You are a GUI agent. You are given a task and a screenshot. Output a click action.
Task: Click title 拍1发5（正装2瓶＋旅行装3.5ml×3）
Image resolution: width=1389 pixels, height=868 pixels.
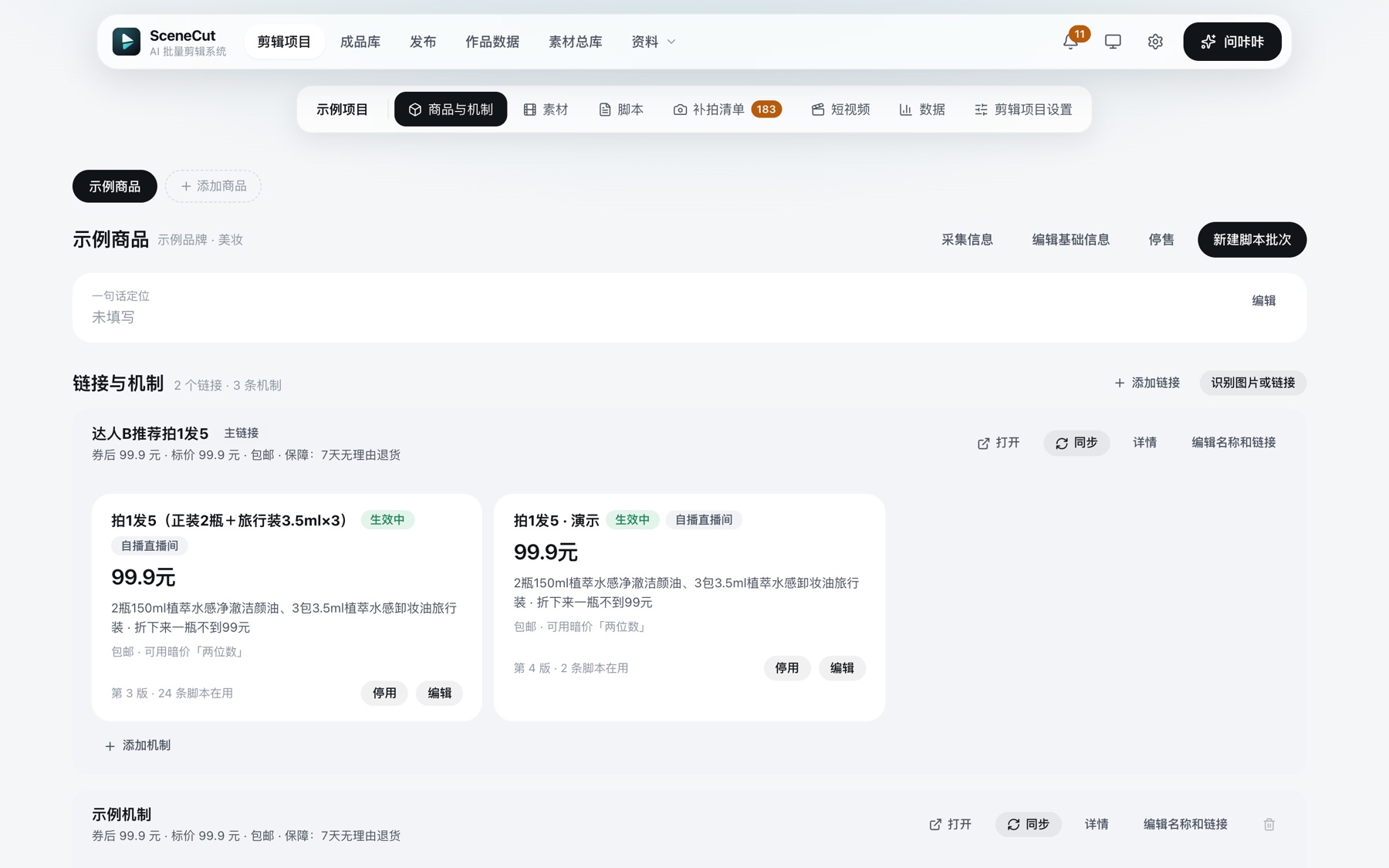pos(230,520)
